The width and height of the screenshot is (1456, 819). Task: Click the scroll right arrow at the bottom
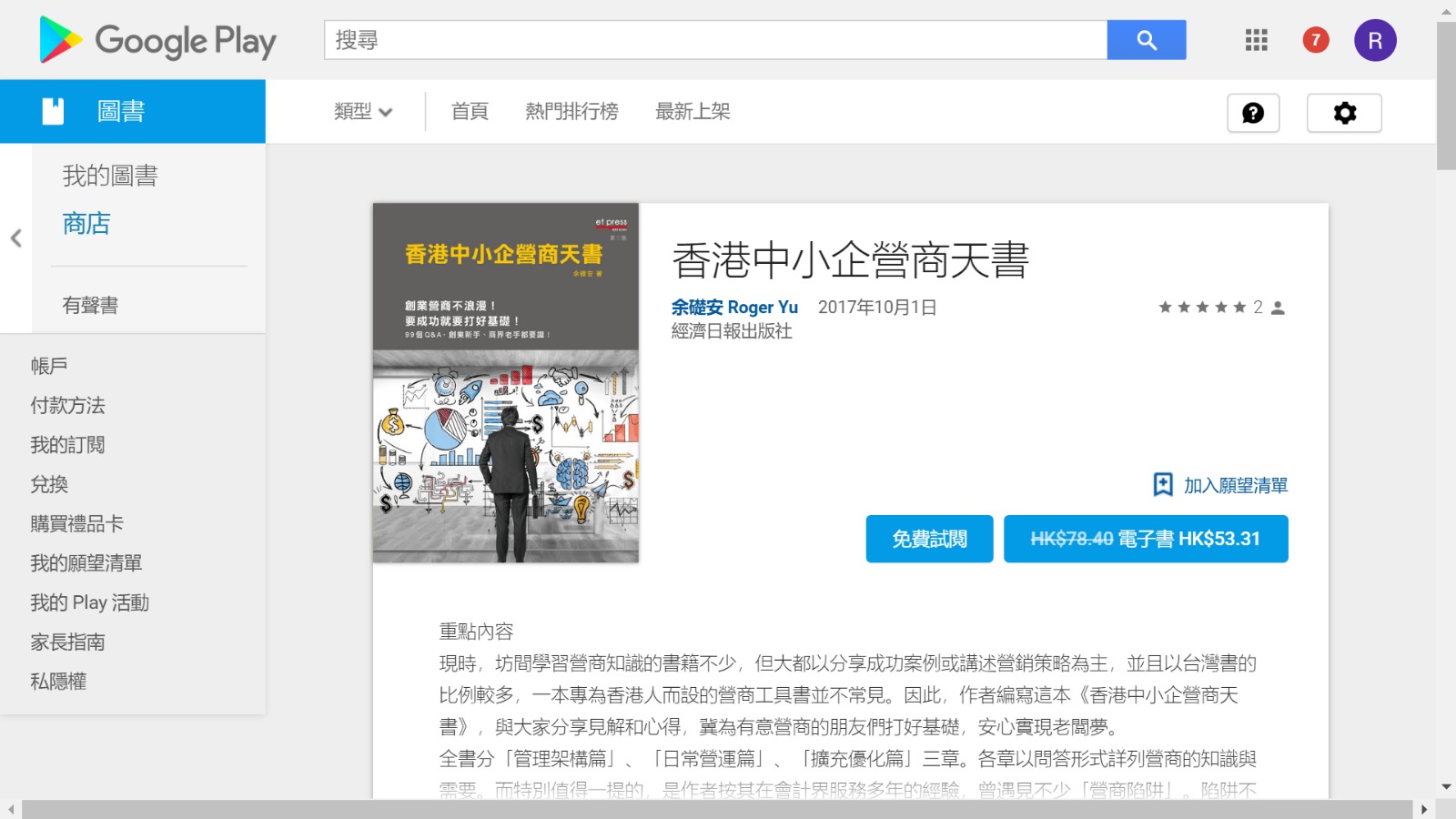click(1424, 809)
